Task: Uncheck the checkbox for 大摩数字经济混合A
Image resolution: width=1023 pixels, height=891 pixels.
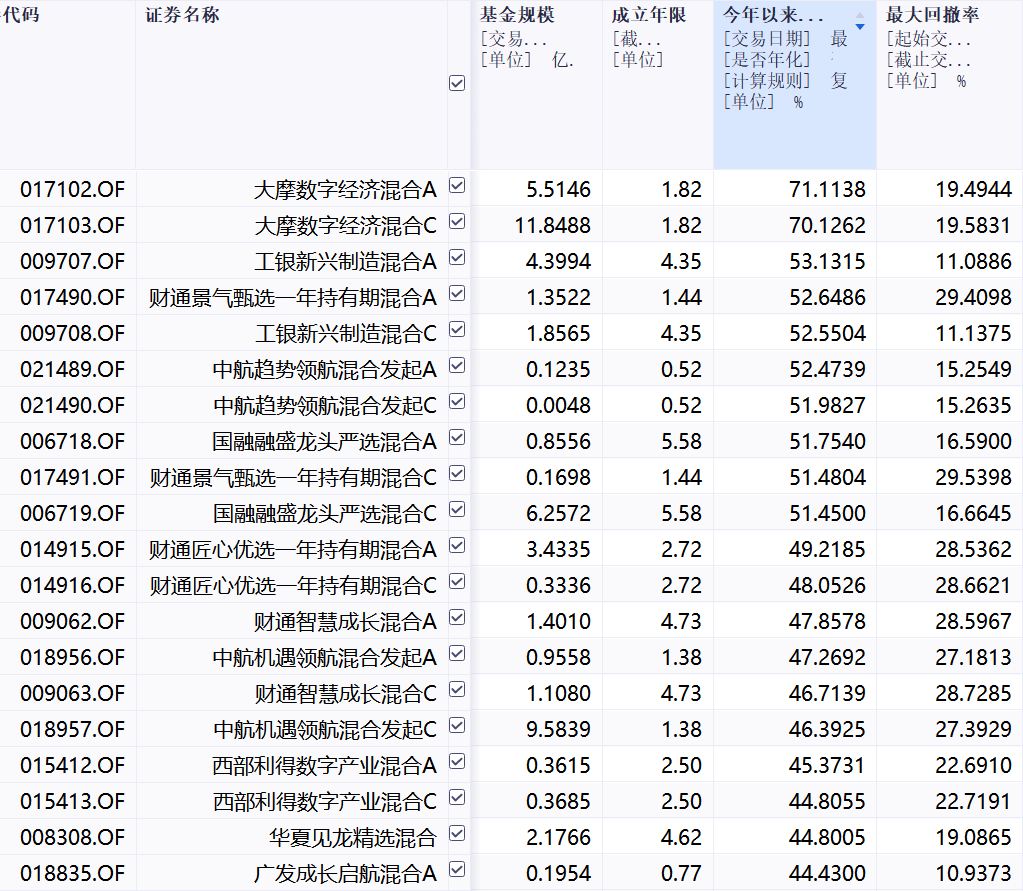Action: pyautogui.click(x=457, y=186)
